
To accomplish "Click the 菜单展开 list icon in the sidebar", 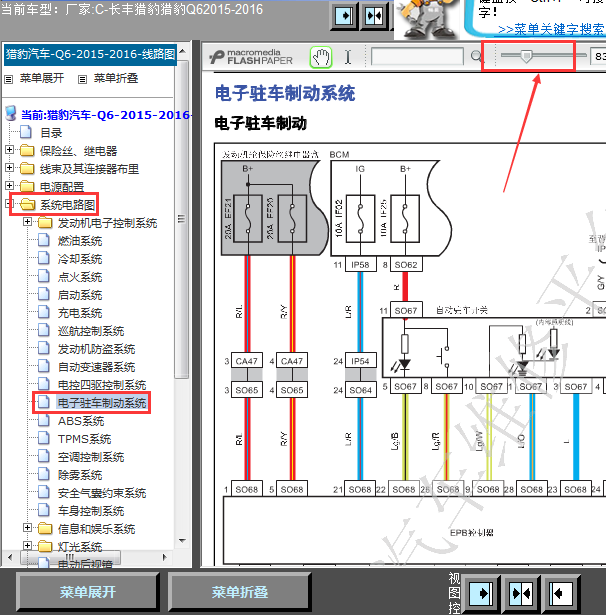I will pyautogui.click(x=9, y=80).
